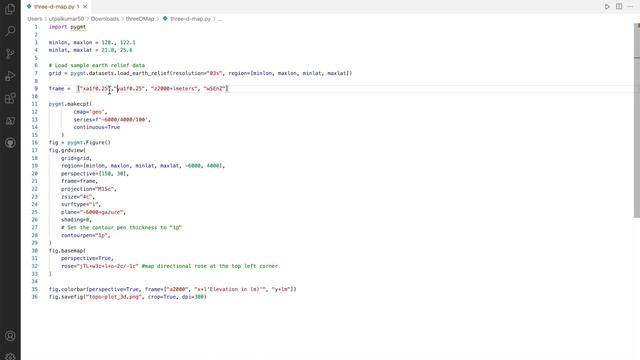Image resolution: width=640 pixels, height=360 pixels.
Task: Click line number 17 in the gutter
Action: 35,150
